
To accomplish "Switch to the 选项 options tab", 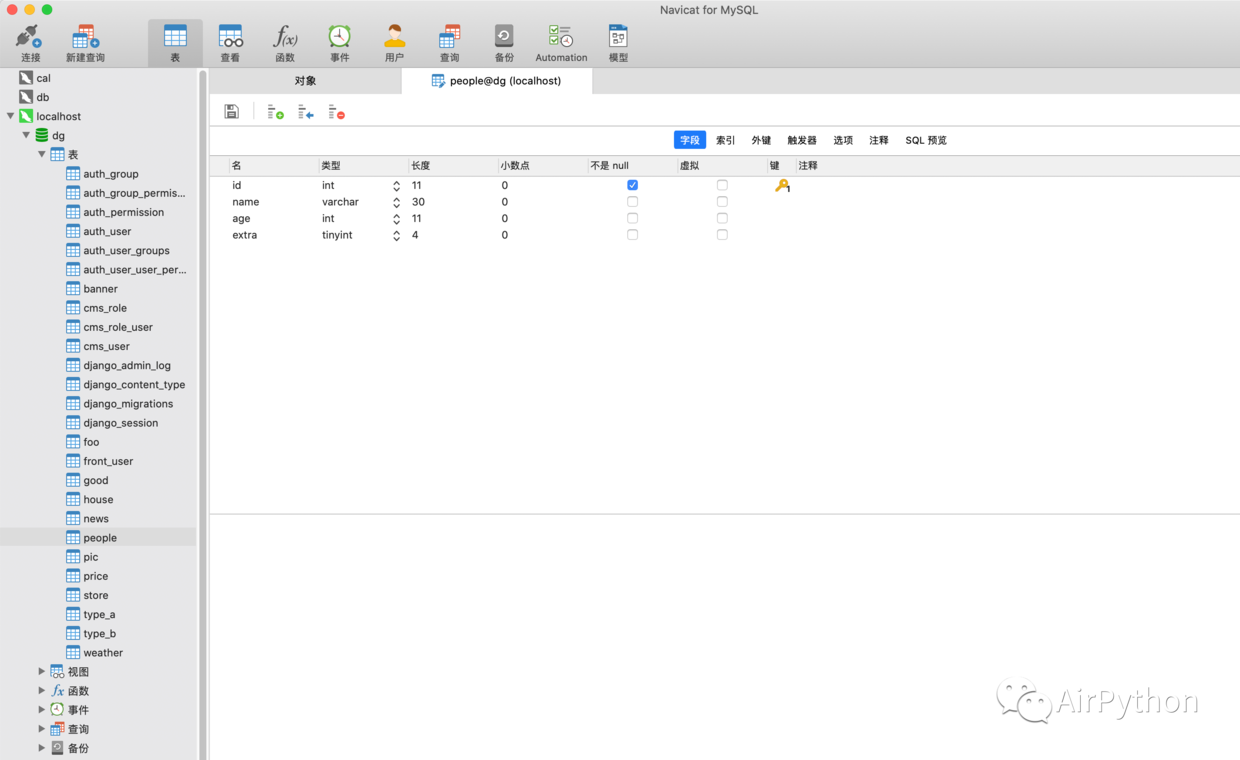I will (x=843, y=140).
